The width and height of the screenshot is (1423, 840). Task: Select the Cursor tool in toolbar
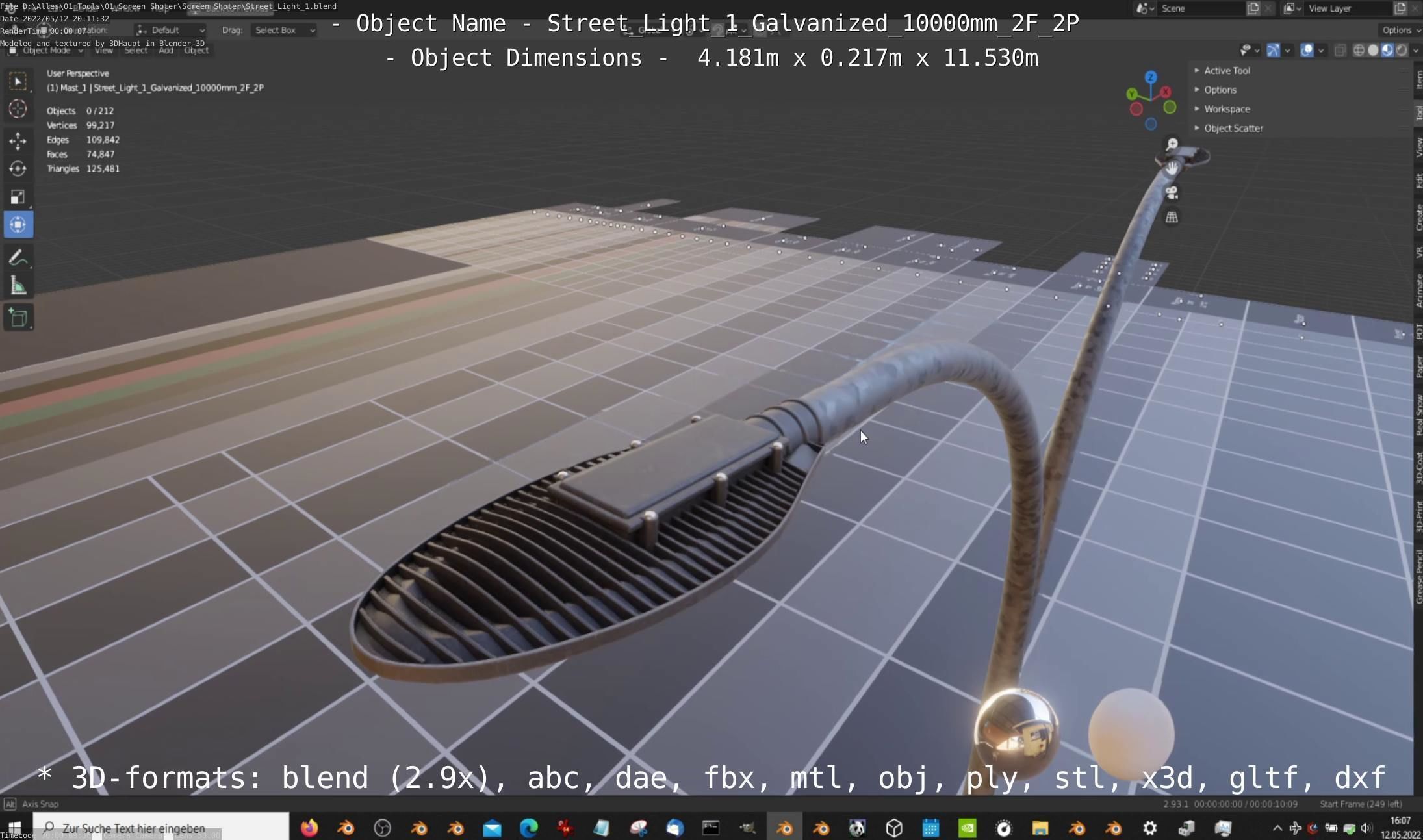click(x=18, y=109)
